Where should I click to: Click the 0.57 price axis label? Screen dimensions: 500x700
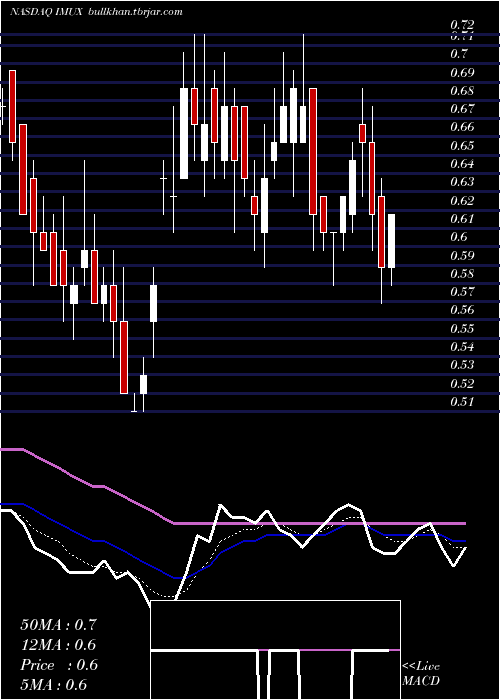click(x=462, y=292)
